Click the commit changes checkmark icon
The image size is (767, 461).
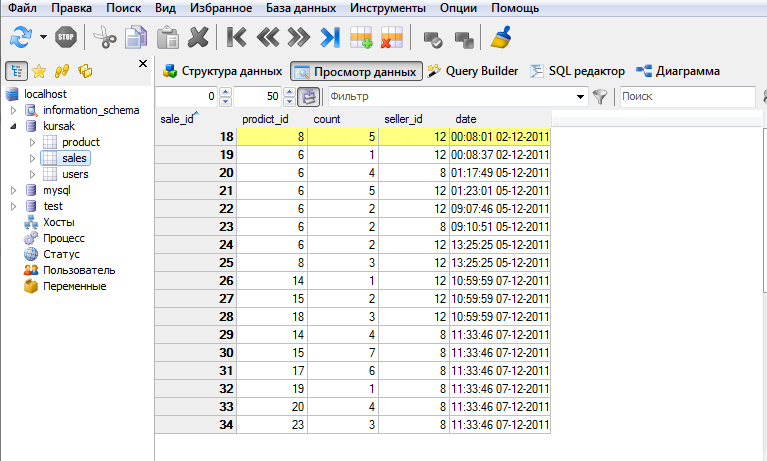coord(433,39)
